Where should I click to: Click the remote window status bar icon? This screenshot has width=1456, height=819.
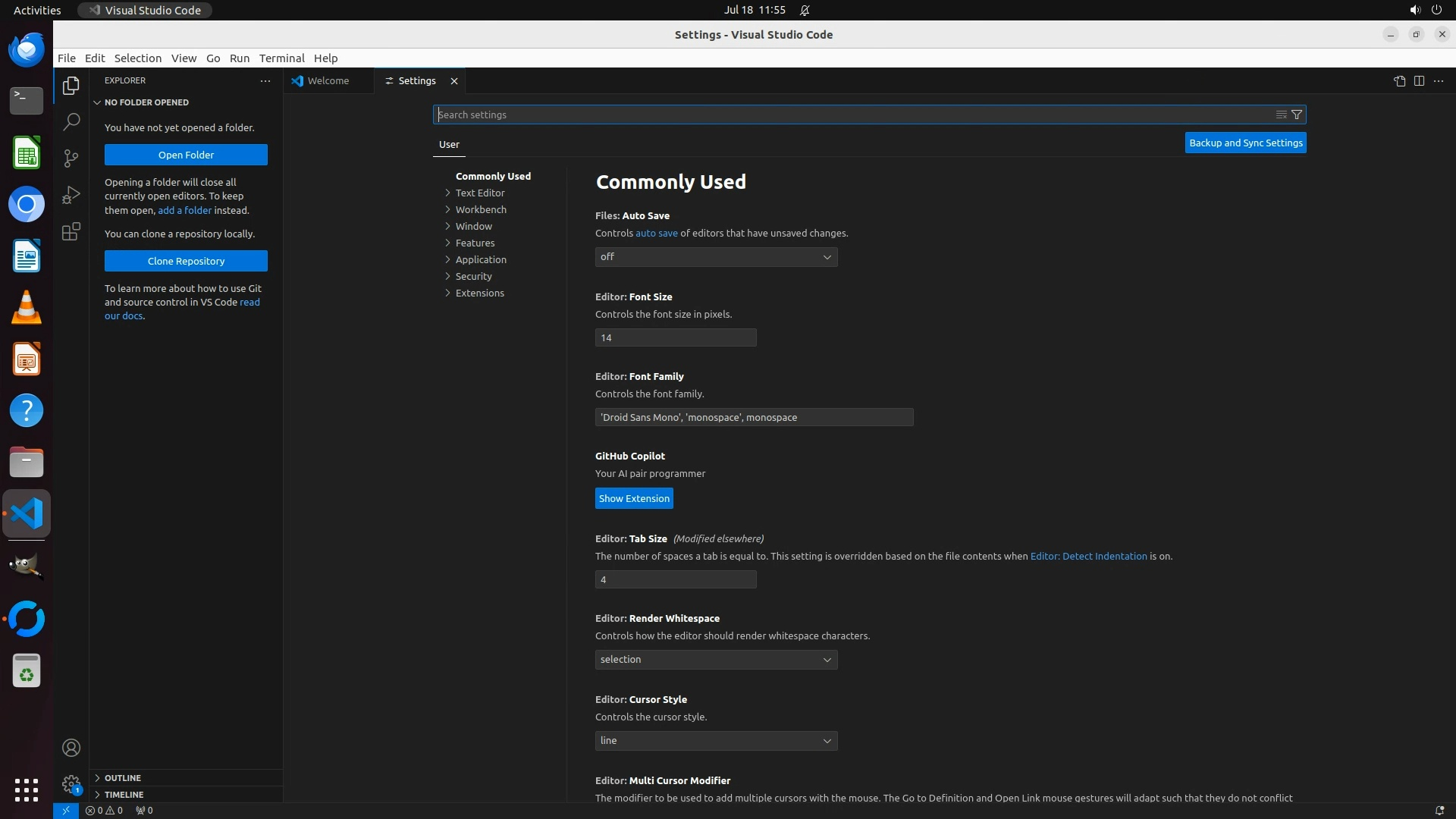point(65,810)
